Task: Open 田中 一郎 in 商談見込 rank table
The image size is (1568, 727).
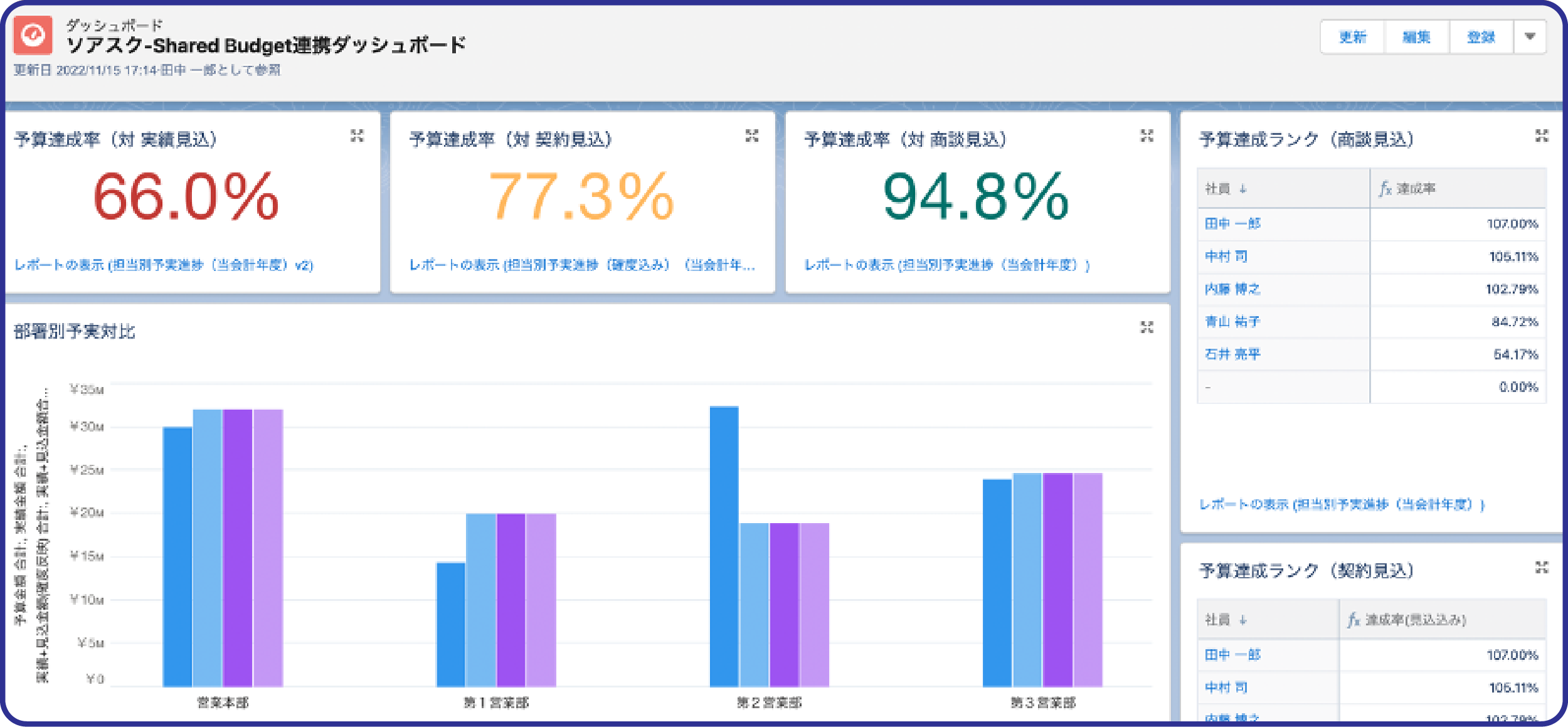Action: [x=1232, y=224]
